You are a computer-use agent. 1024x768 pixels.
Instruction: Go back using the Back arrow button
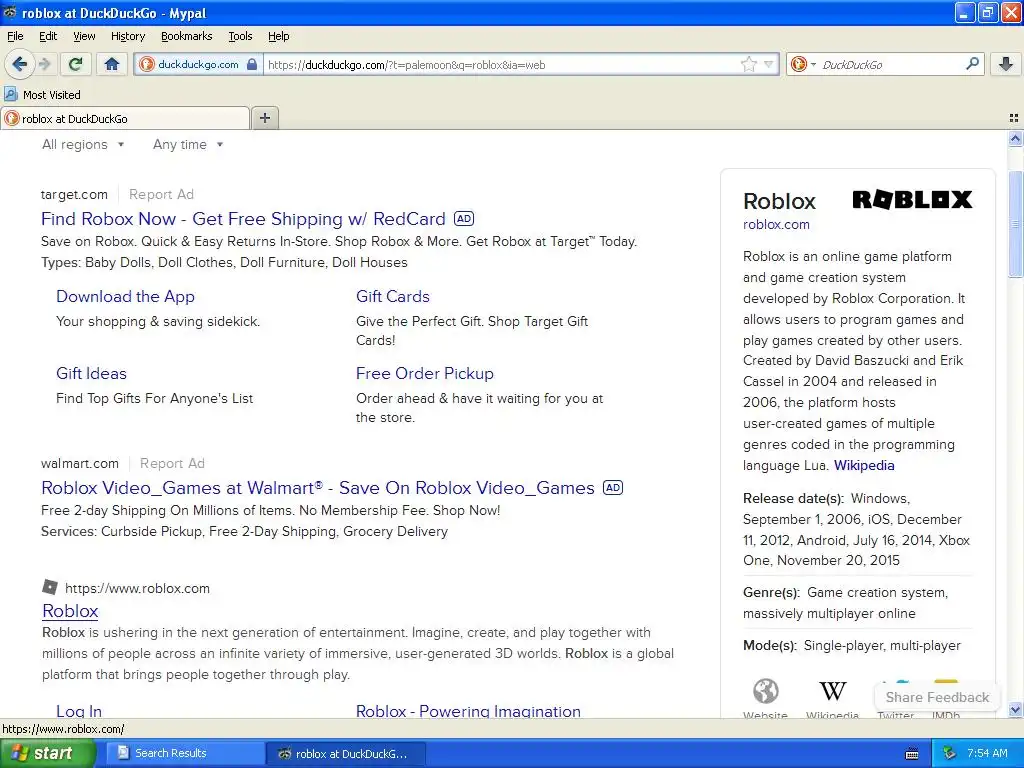[x=19, y=64]
